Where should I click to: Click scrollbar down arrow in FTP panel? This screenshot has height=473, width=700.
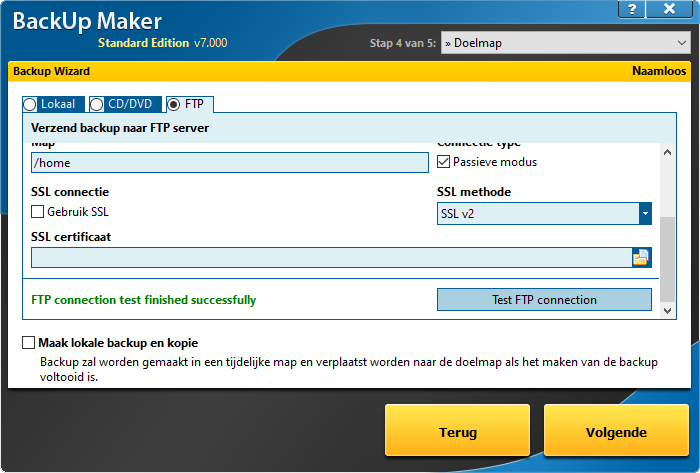(x=667, y=311)
